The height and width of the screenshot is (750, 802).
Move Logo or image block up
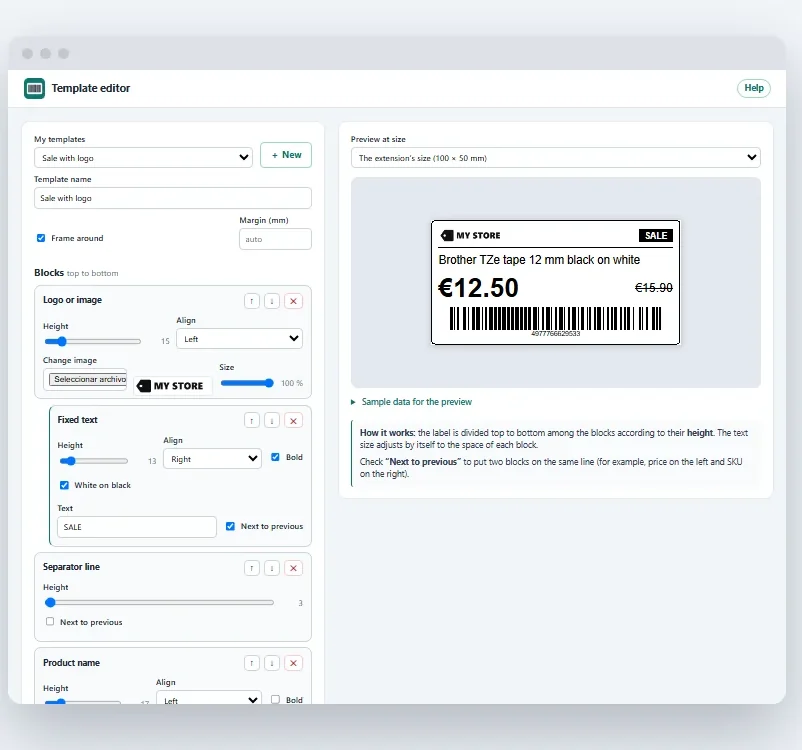(x=252, y=301)
